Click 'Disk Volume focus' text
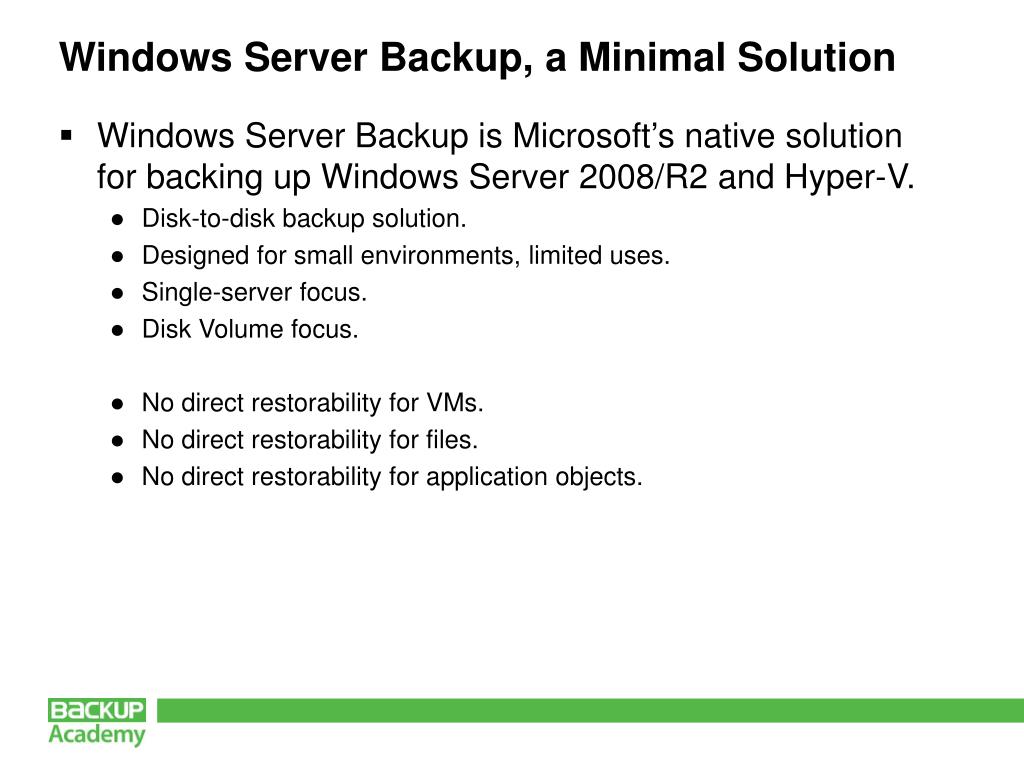 (x=249, y=329)
